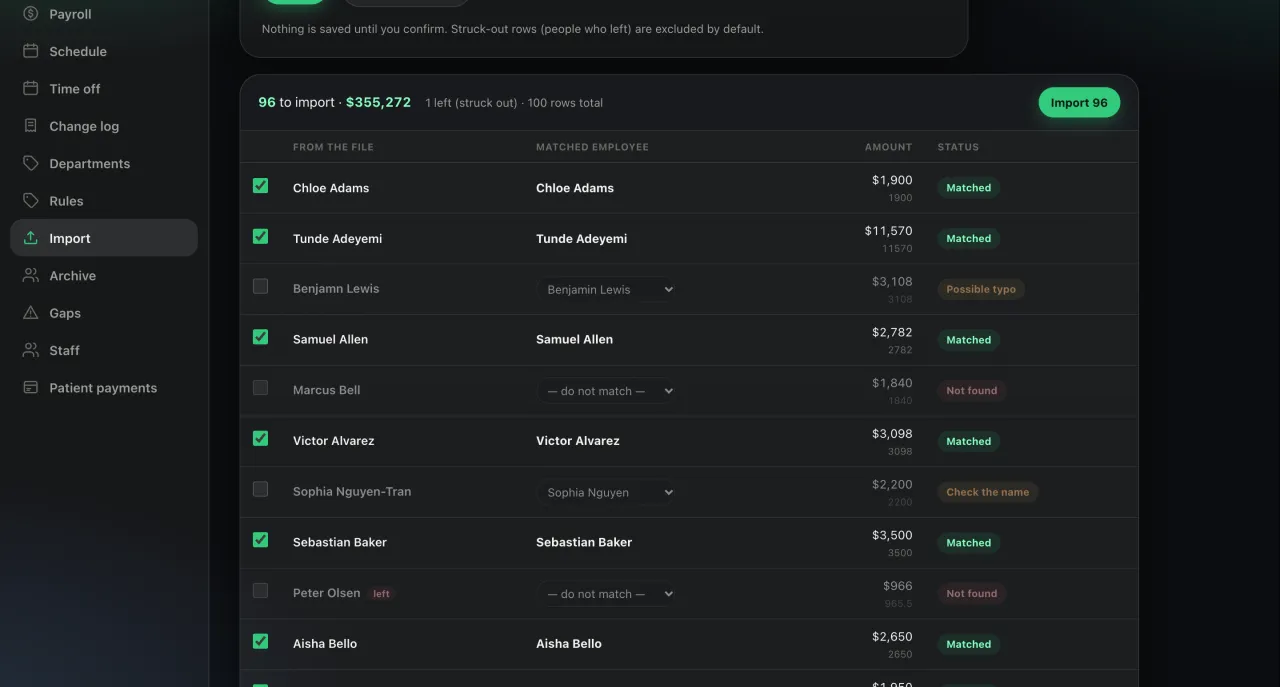The height and width of the screenshot is (687, 1280).
Task: Click the green Import 96 button
Action: point(1079,102)
